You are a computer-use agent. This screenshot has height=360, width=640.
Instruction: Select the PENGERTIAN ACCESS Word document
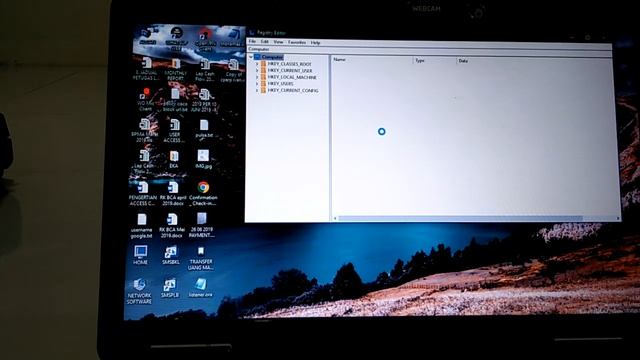tap(142, 193)
